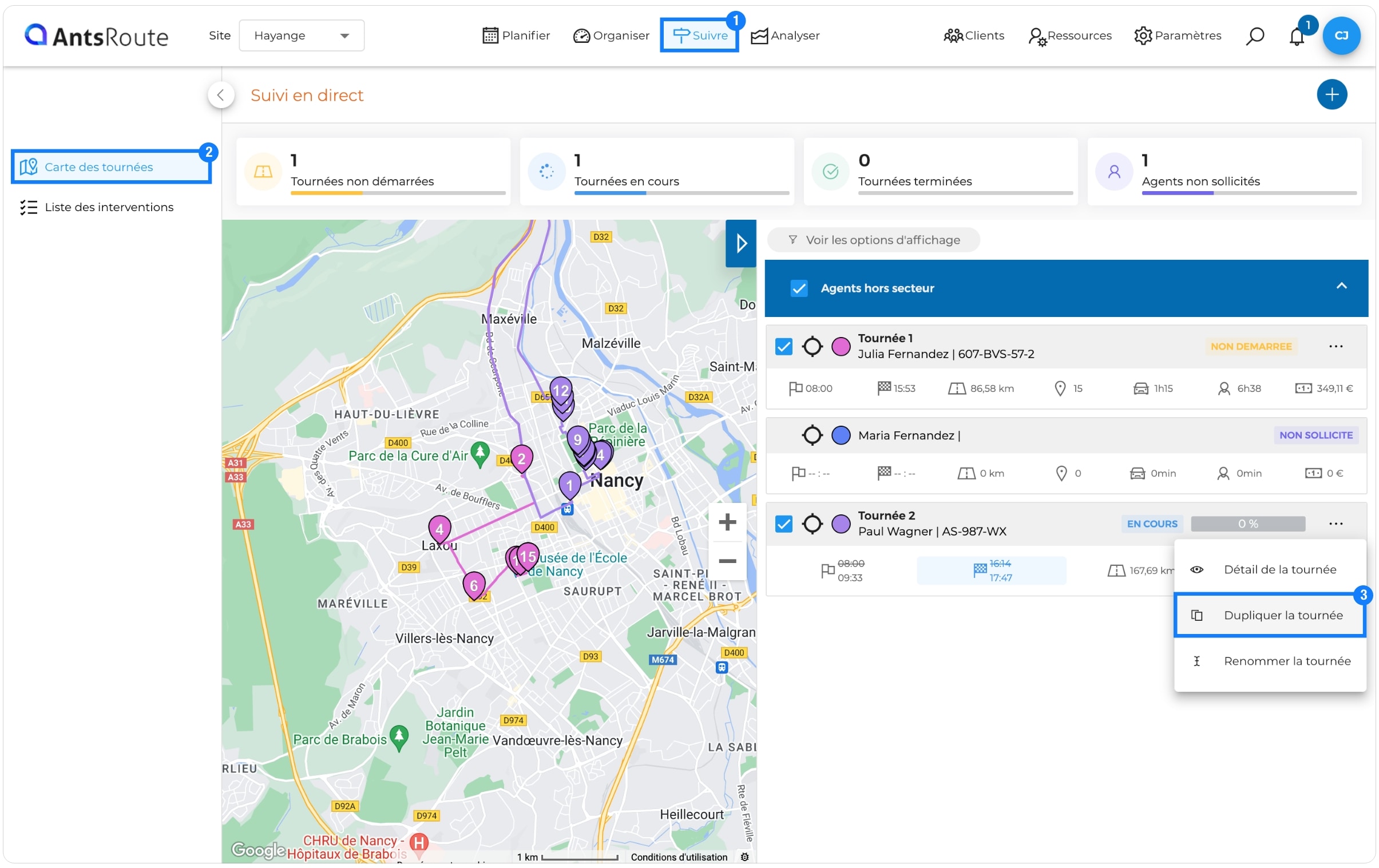Click Tournée 1 cost 349,11 €
This screenshot has width=1379, height=868.
point(1334,388)
